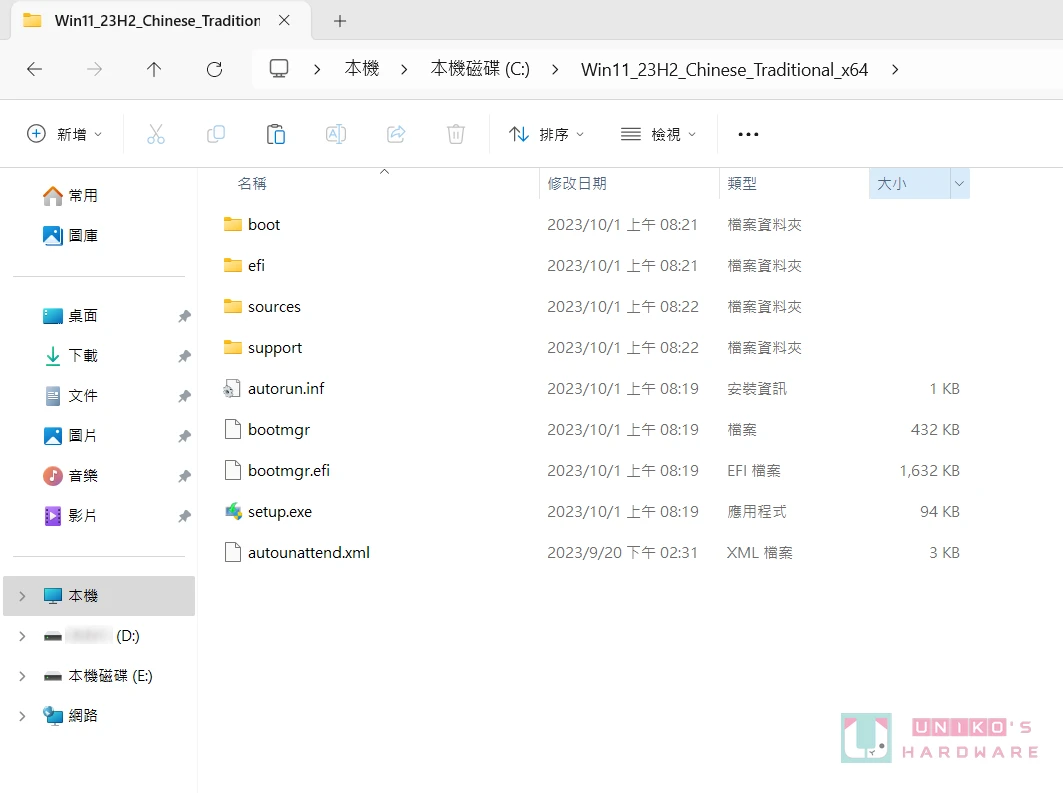Close the Win11_23H2 tab

285,20
